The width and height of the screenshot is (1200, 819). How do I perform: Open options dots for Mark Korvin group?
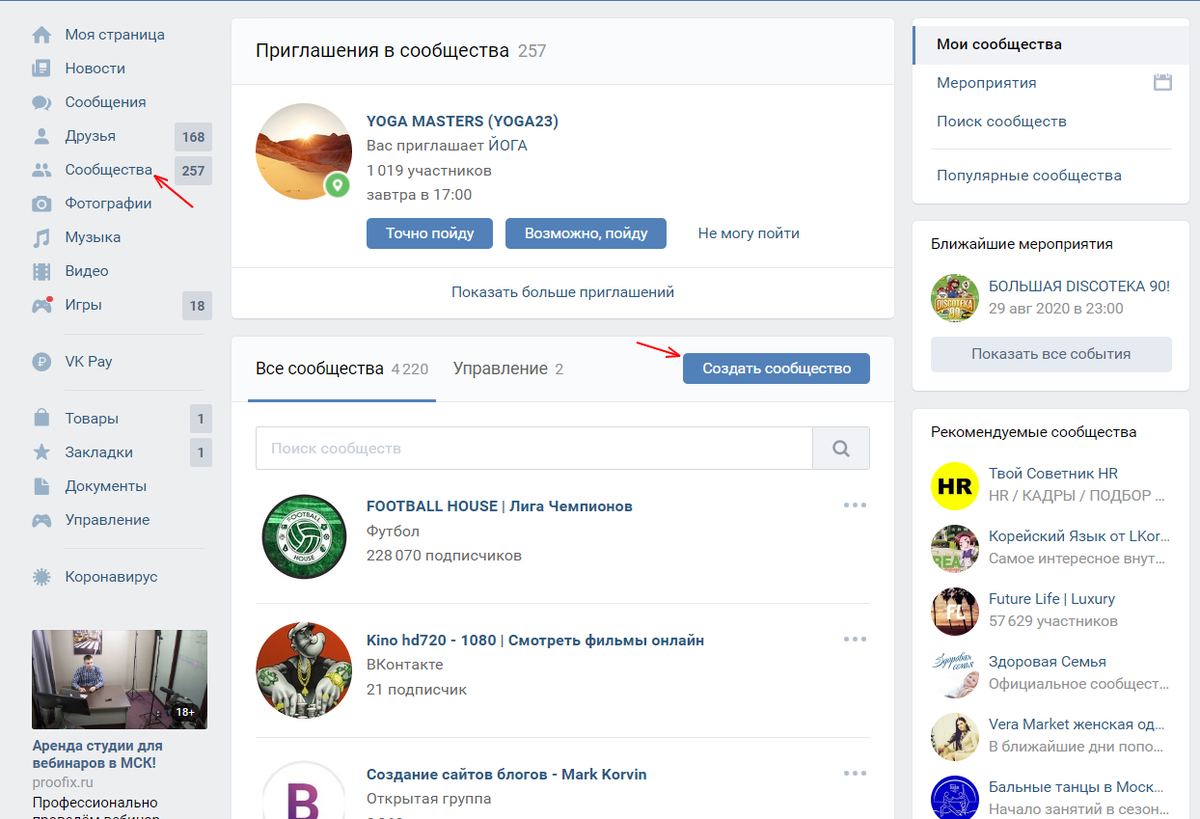(x=855, y=773)
